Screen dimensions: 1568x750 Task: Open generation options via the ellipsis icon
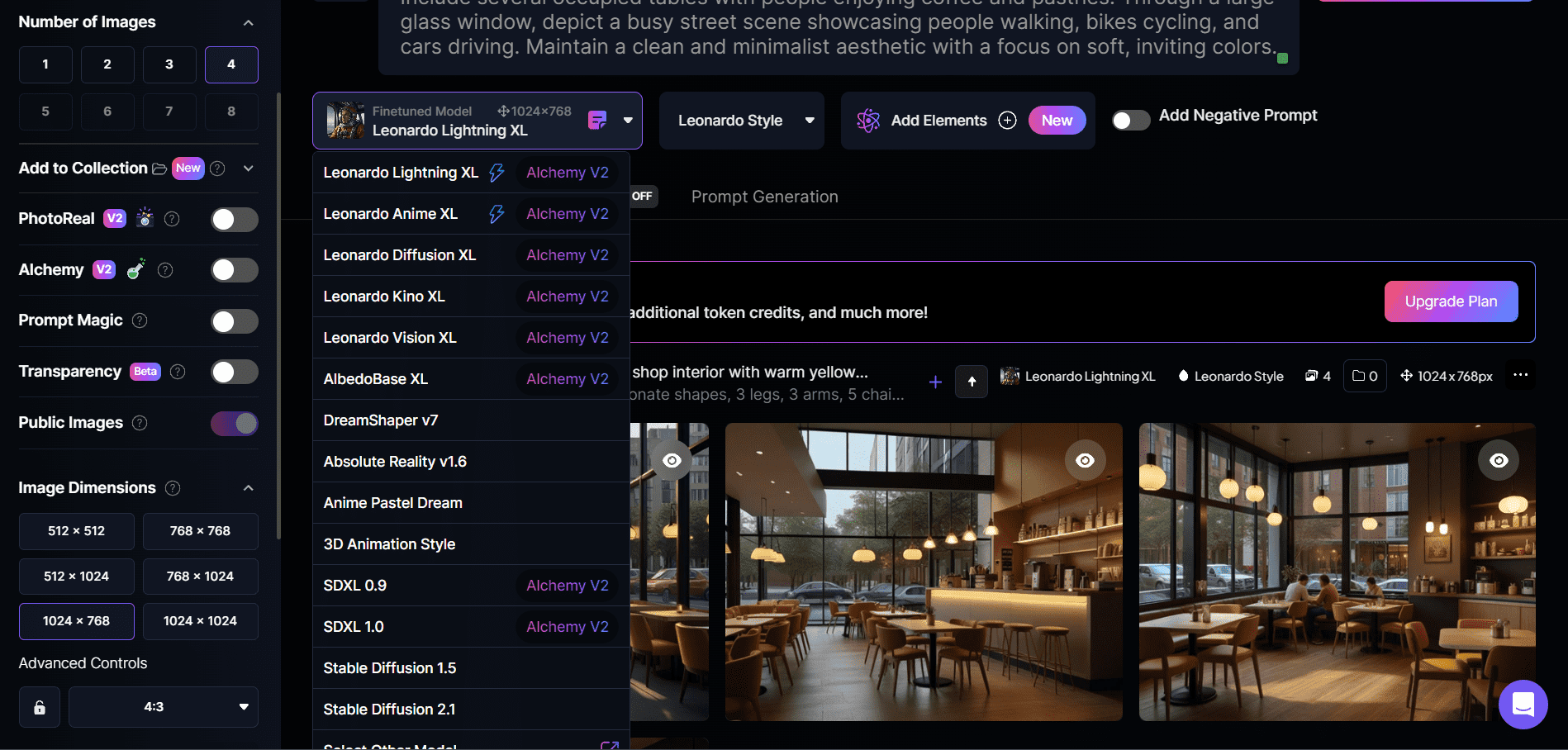click(1521, 375)
